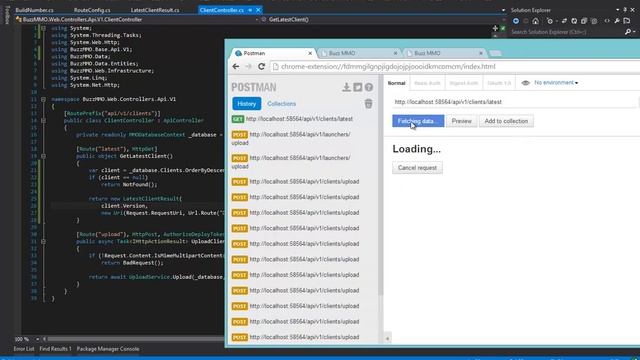Open the 100 % zoom dropdown

[38, 339]
